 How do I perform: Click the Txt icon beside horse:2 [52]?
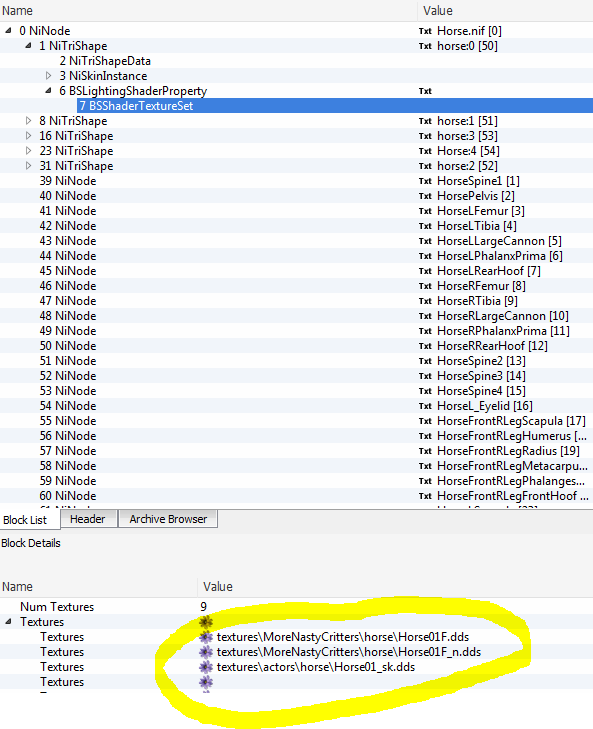click(425, 166)
